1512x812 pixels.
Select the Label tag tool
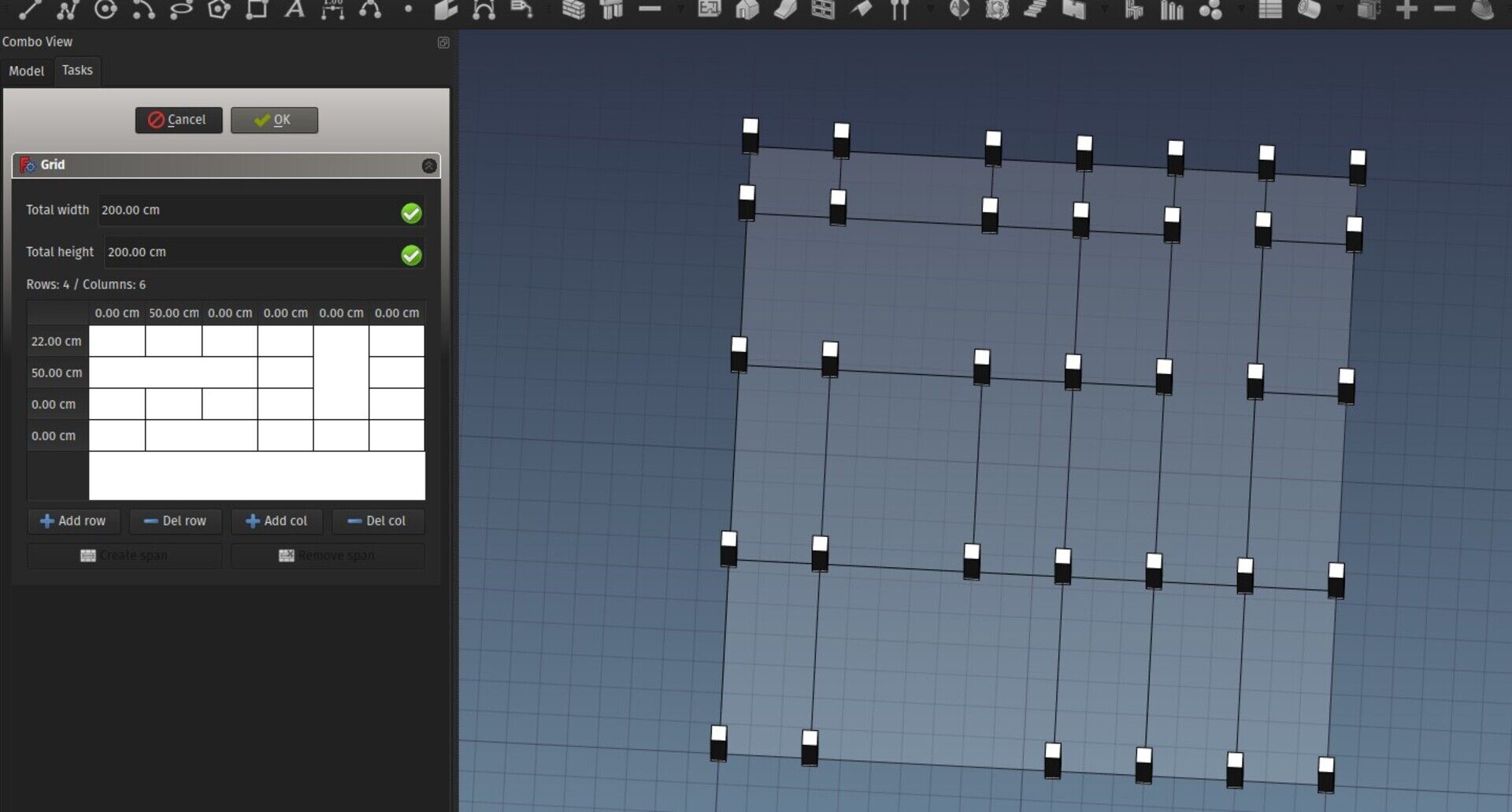521,9
